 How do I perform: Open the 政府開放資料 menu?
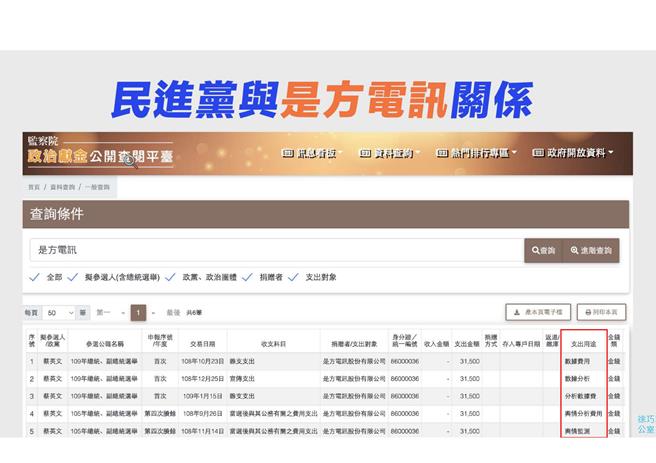(573, 153)
